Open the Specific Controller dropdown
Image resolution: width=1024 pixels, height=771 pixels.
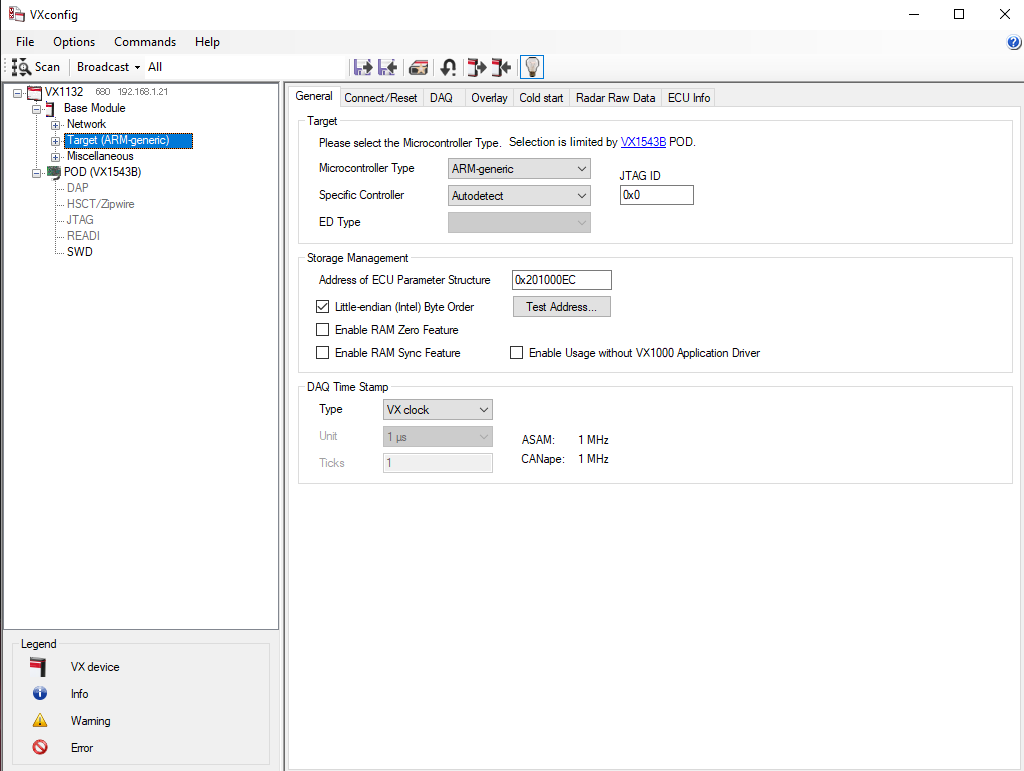point(519,195)
